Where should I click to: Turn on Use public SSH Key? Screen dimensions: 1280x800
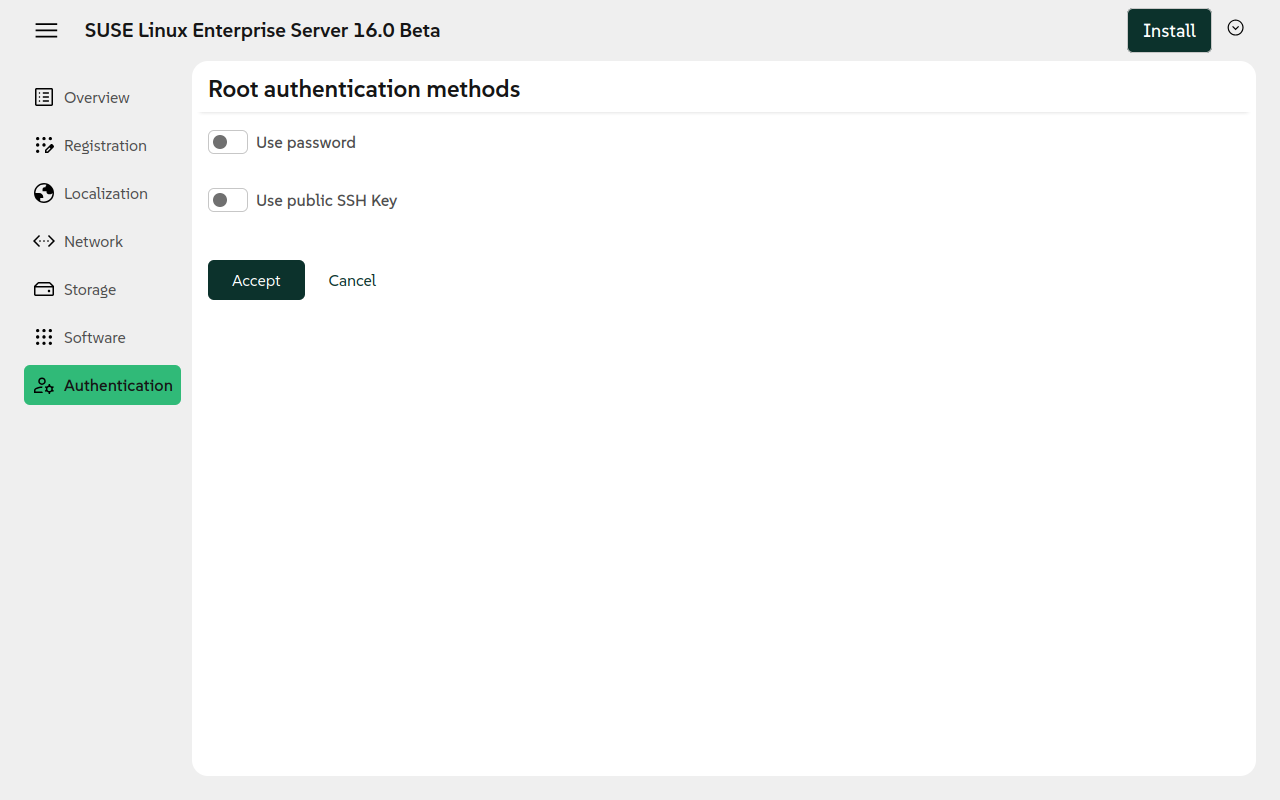227,200
